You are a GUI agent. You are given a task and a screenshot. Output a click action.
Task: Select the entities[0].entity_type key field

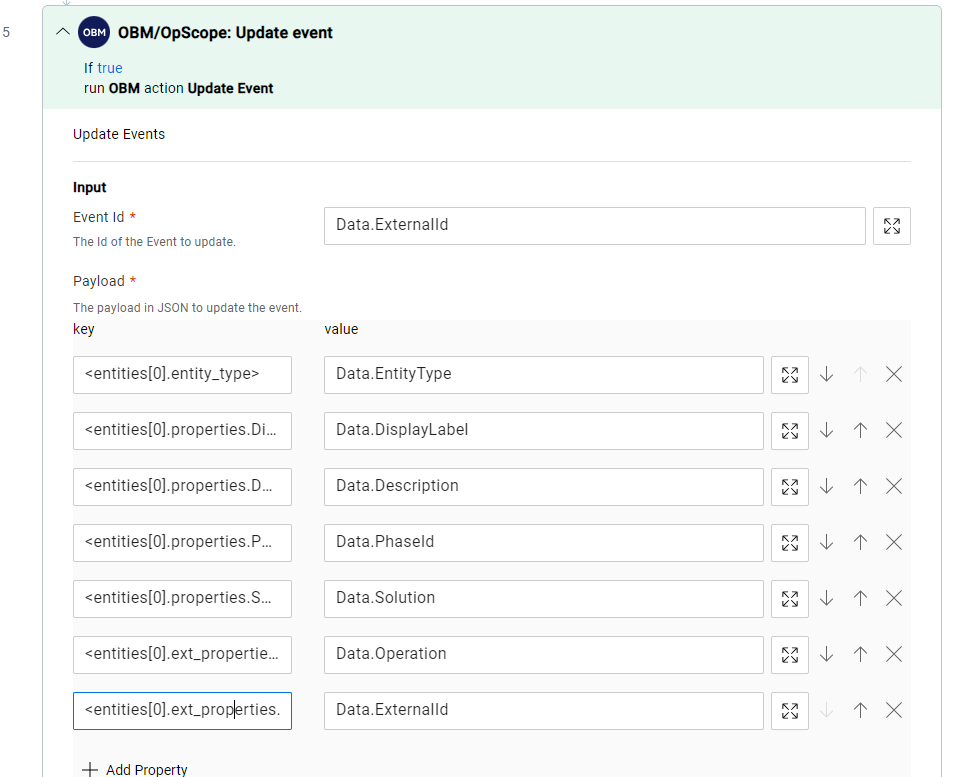pyautogui.click(x=182, y=374)
